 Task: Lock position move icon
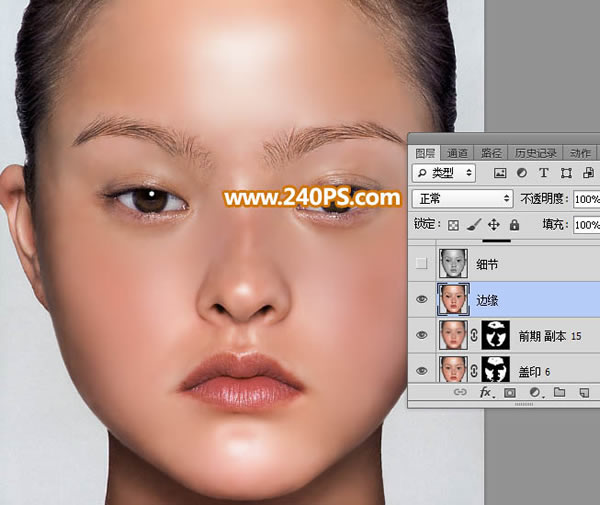pyautogui.click(x=494, y=225)
